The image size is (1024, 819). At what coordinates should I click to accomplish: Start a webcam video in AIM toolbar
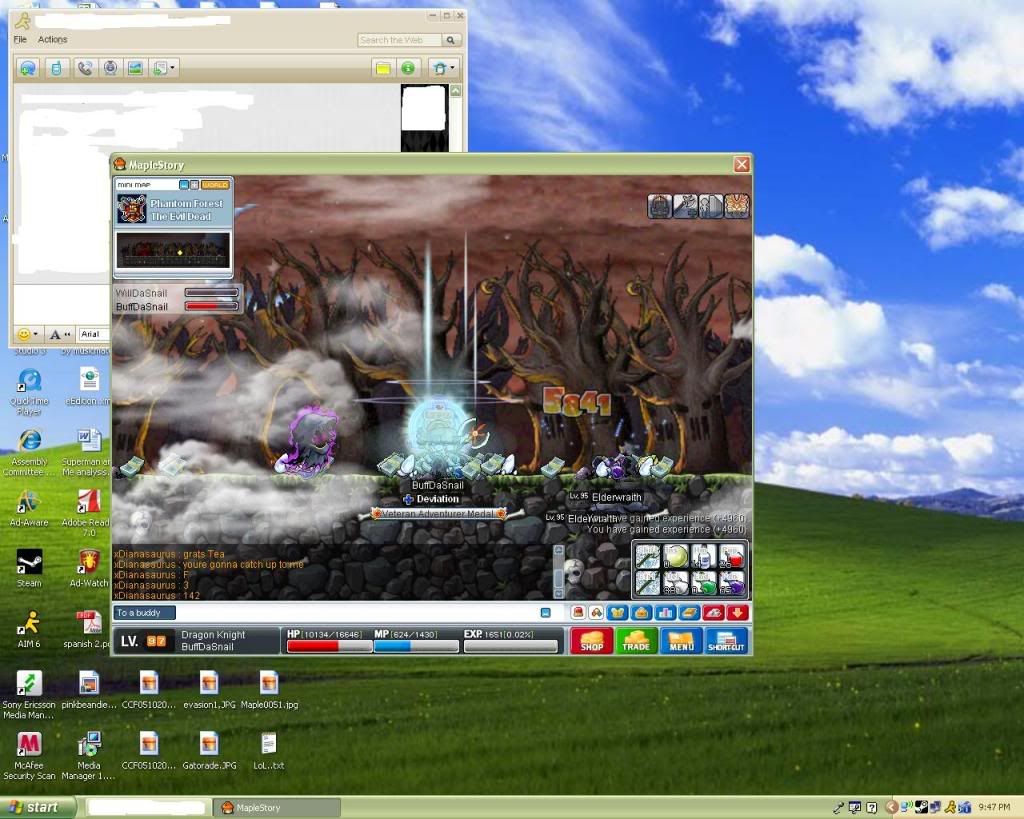point(110,68)
